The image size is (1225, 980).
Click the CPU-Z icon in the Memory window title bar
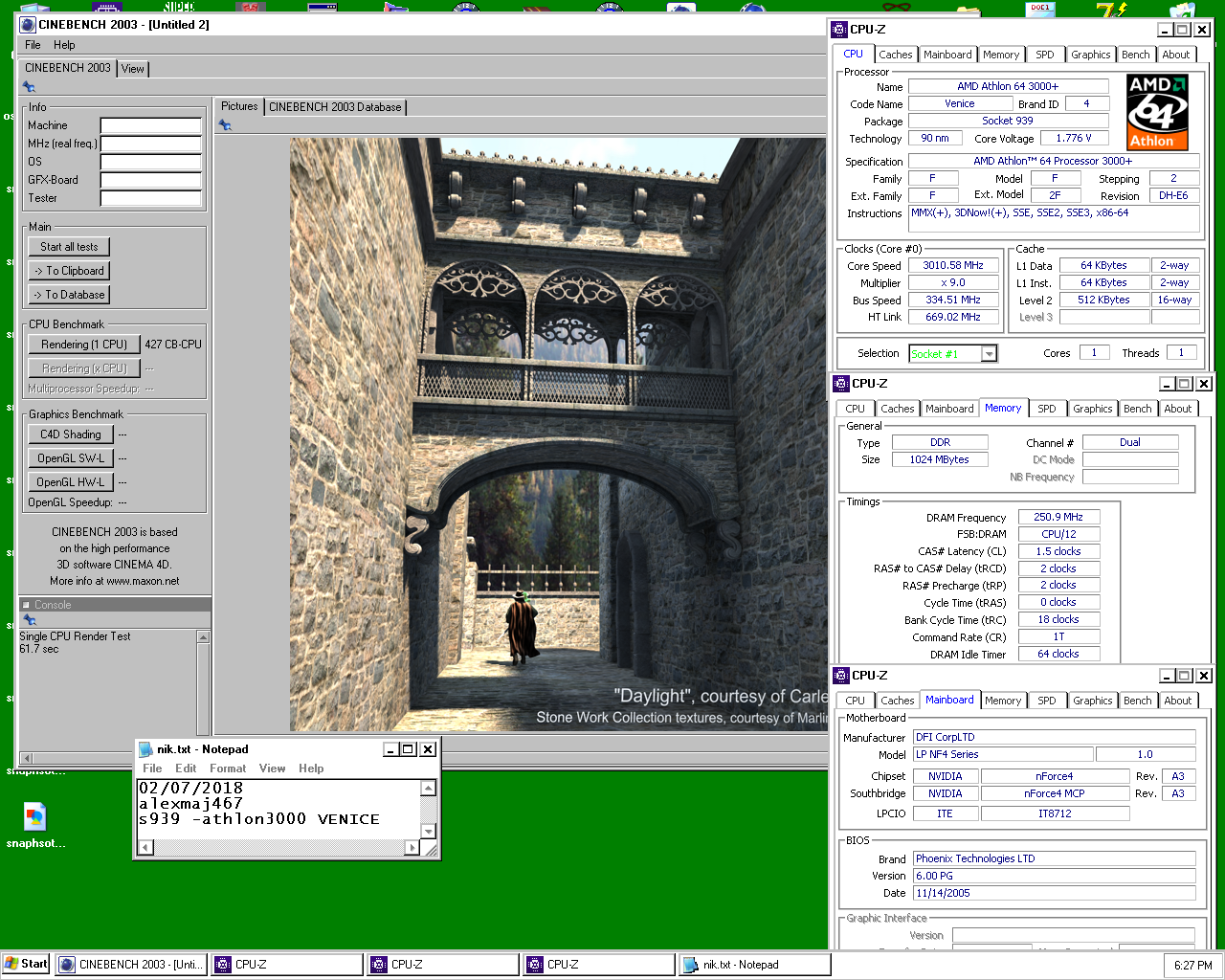point(841,384)
